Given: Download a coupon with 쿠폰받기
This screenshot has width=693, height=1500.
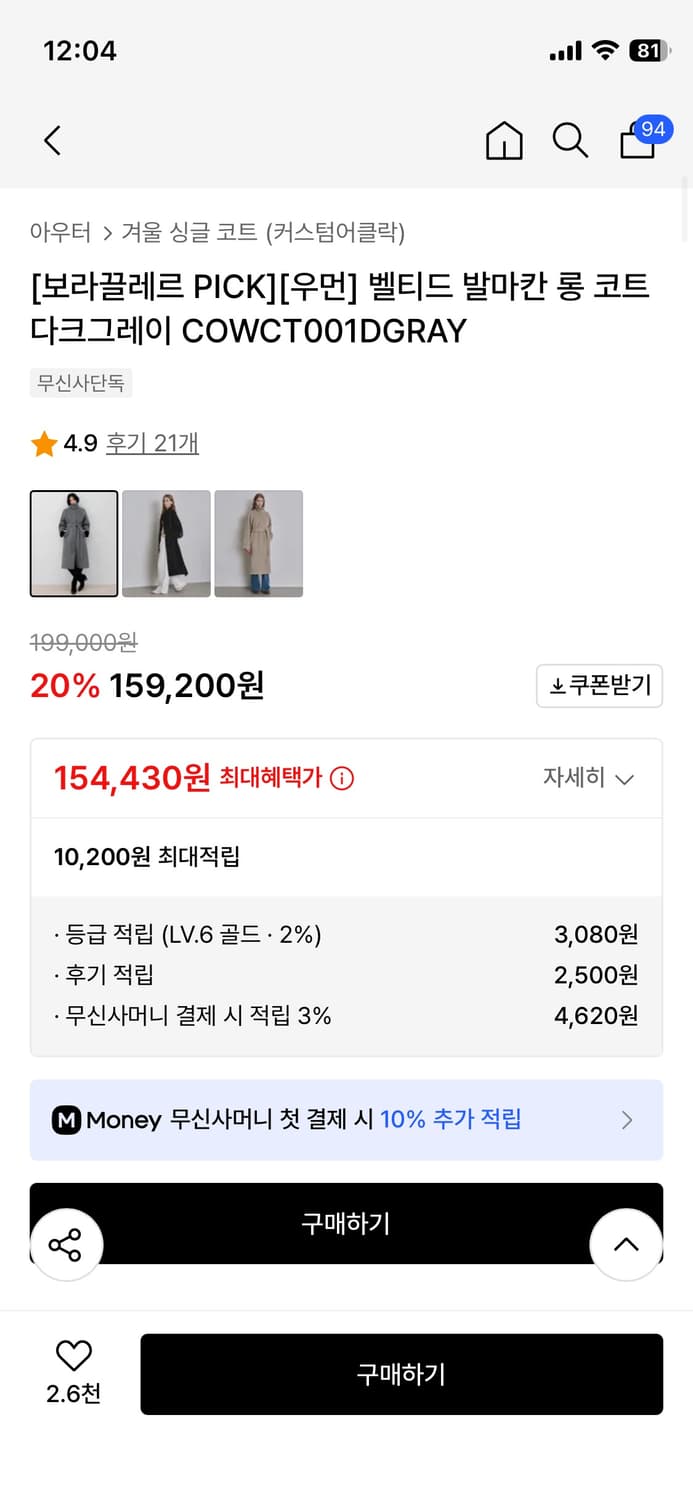Looking at the screenshot, I should [599, 686].
